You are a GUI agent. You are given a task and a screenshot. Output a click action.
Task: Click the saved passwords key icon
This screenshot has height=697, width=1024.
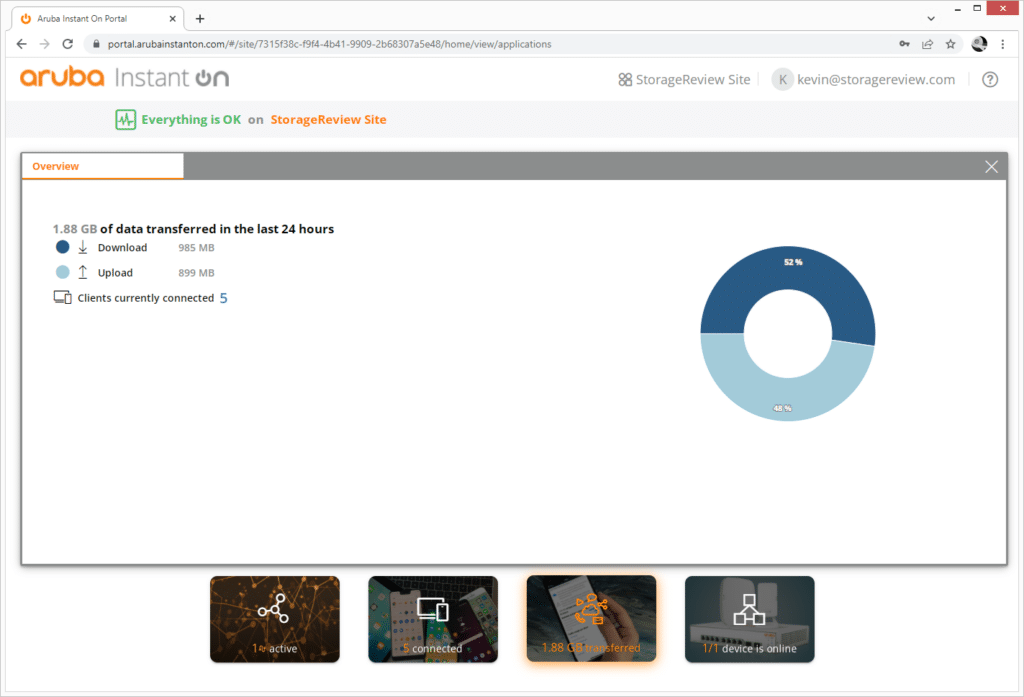[904, 44]
